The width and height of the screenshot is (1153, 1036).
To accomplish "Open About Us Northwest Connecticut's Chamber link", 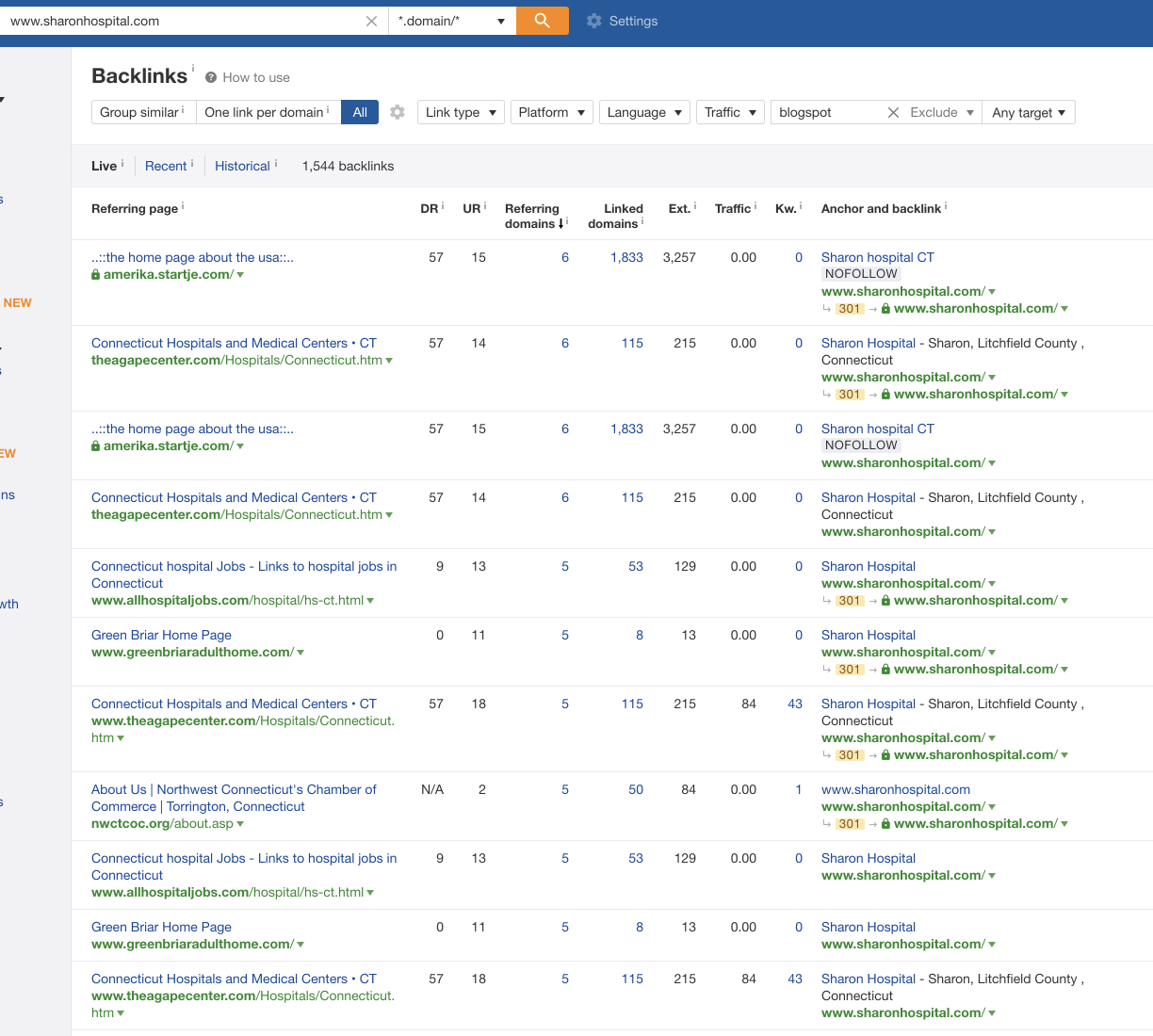I will [x=234, y=798].
